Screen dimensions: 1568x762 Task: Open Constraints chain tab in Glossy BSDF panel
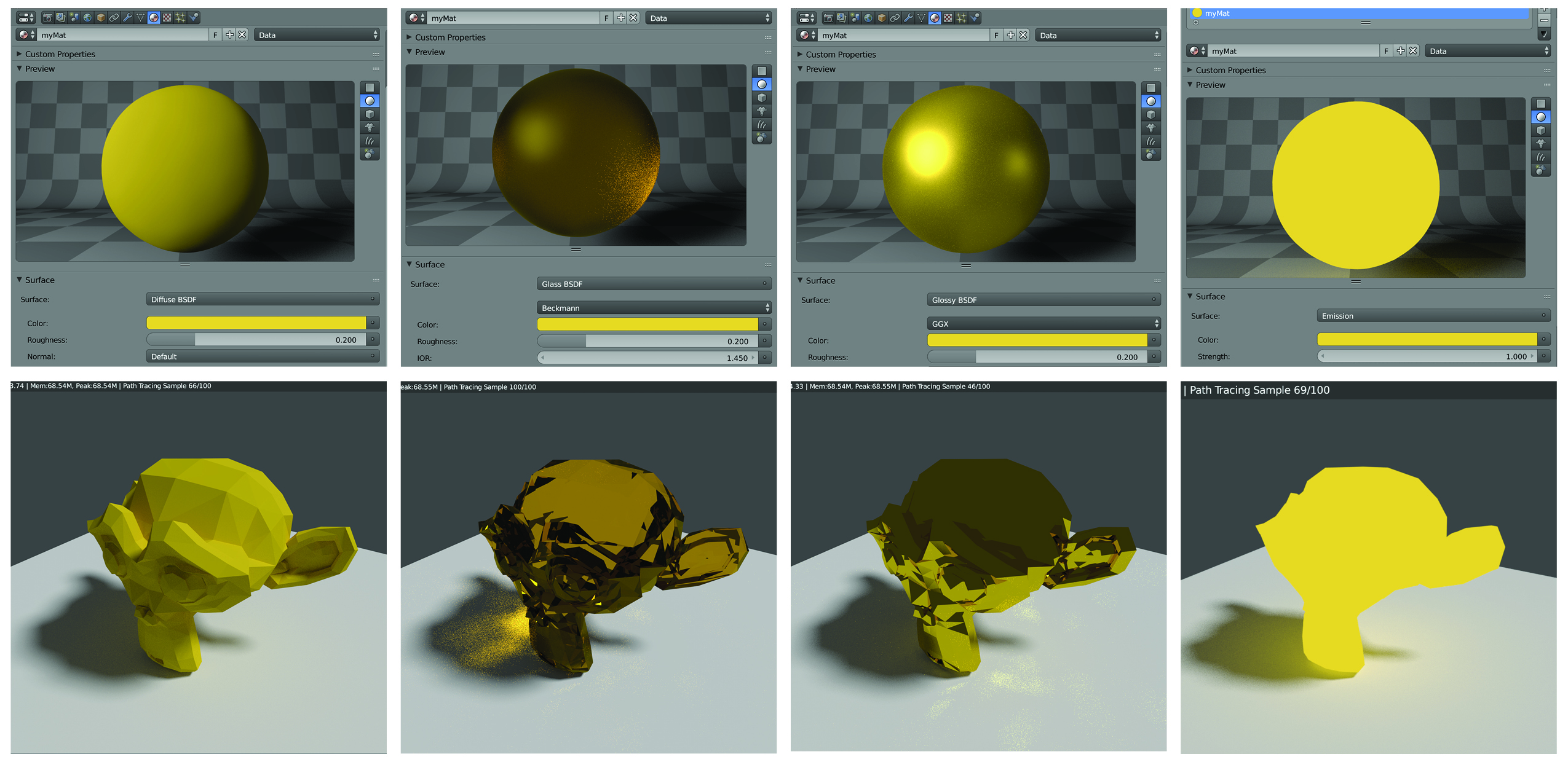(x=895, y=18)
